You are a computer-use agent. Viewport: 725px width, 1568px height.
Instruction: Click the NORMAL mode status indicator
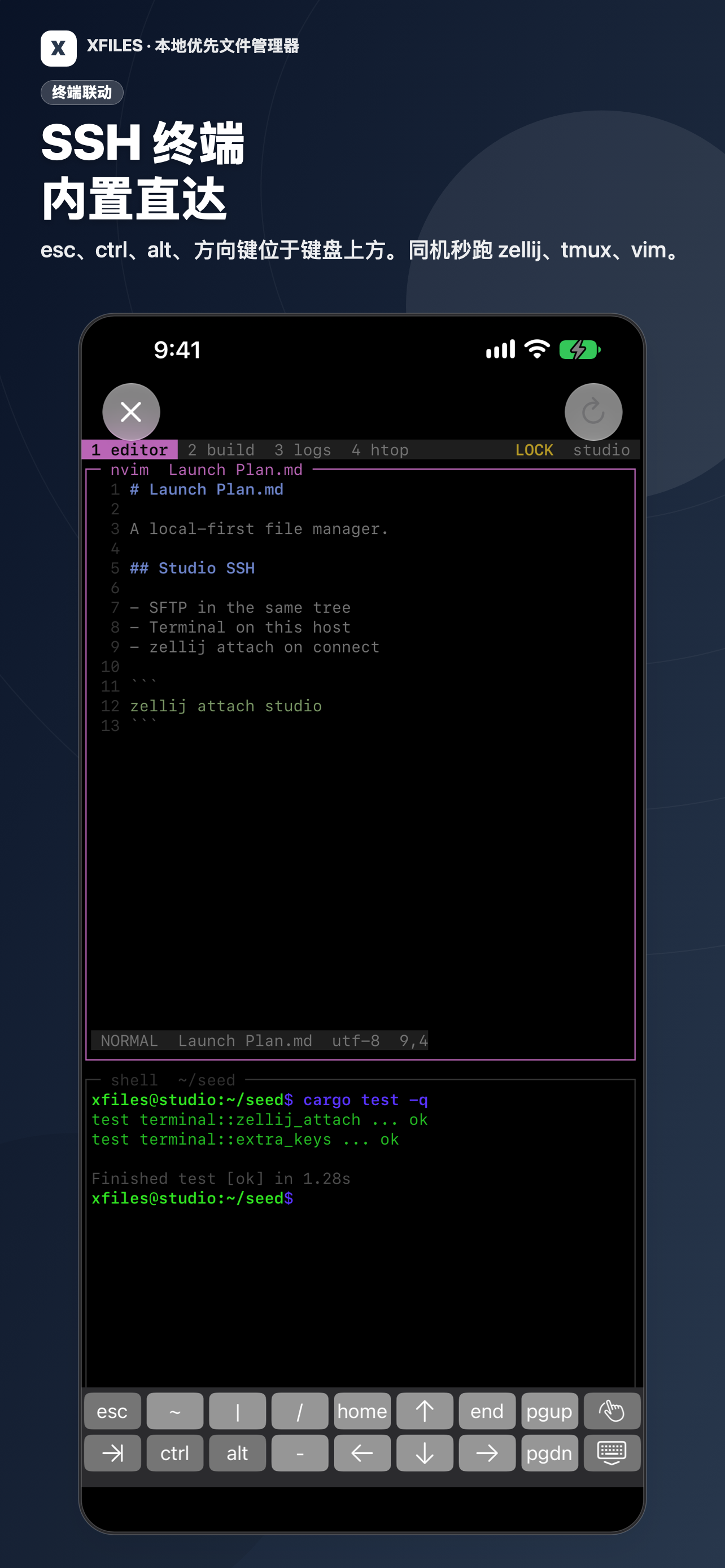point(129,1041)
